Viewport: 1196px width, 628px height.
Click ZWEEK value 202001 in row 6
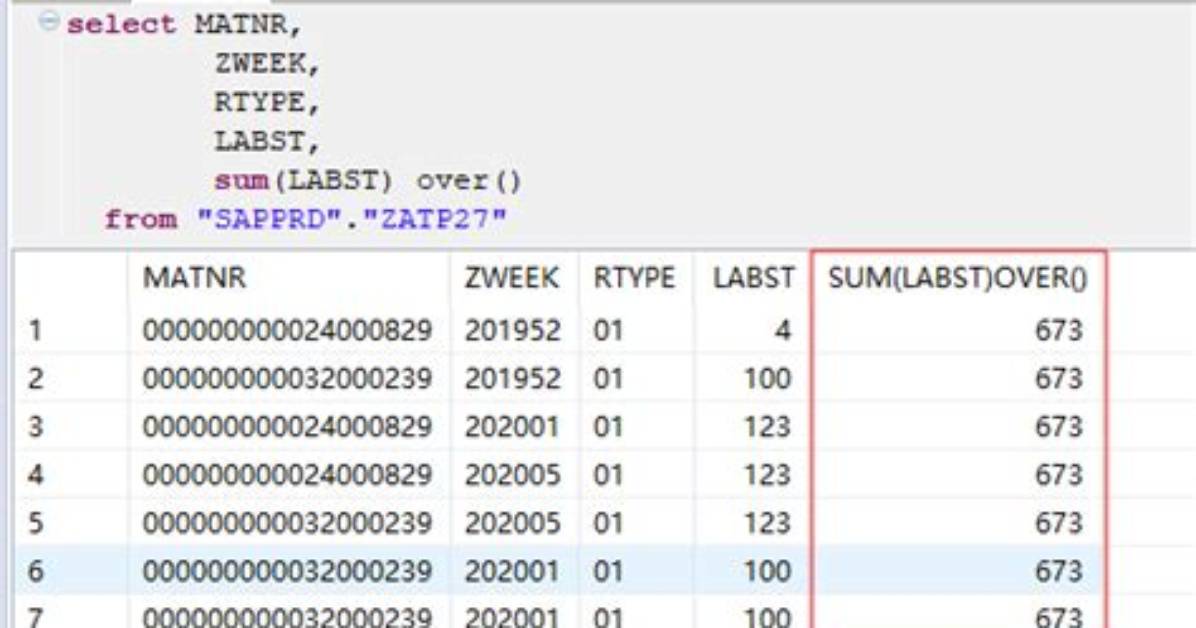513,571
